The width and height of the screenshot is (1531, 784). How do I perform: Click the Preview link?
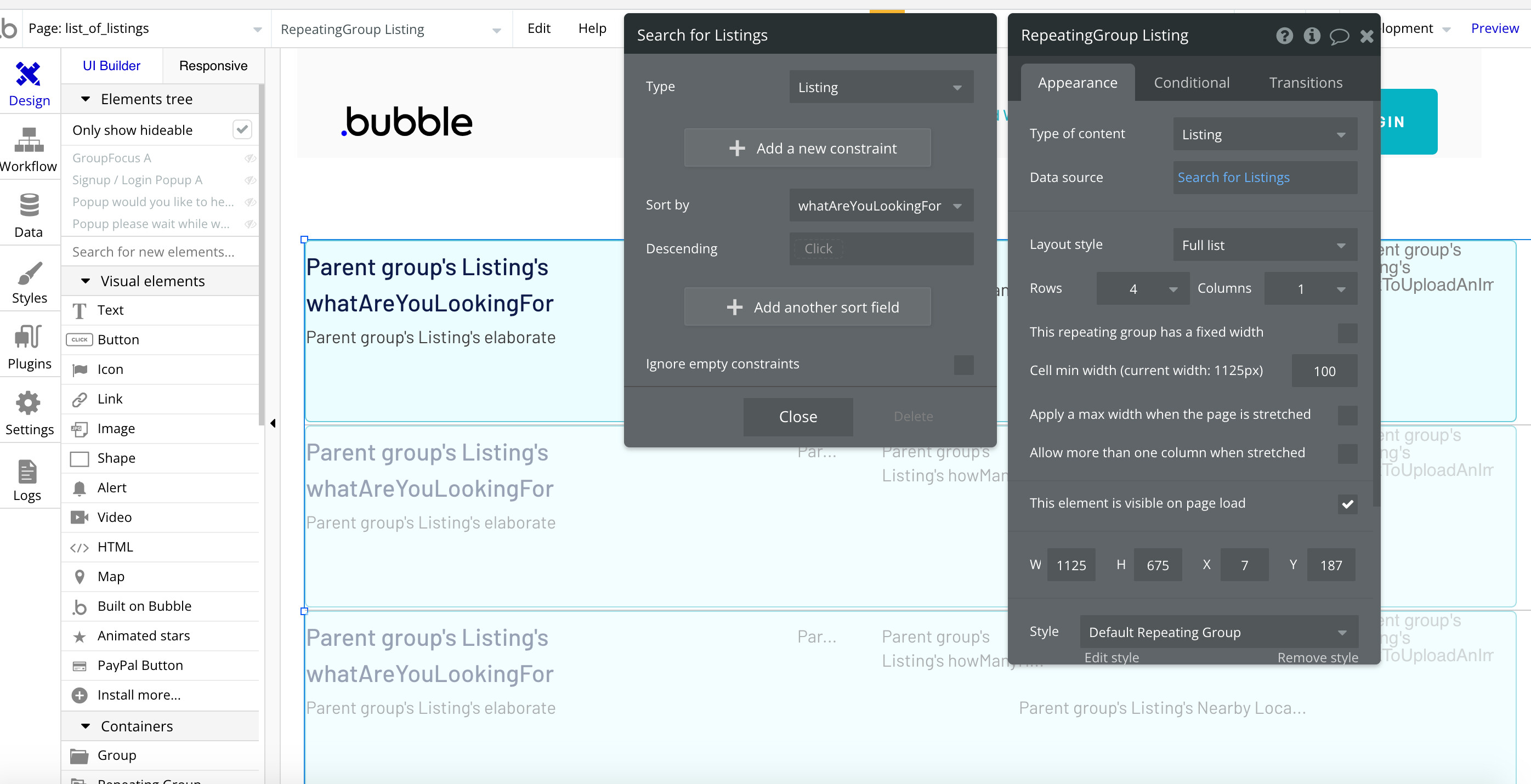click(x=1494, y=29)
